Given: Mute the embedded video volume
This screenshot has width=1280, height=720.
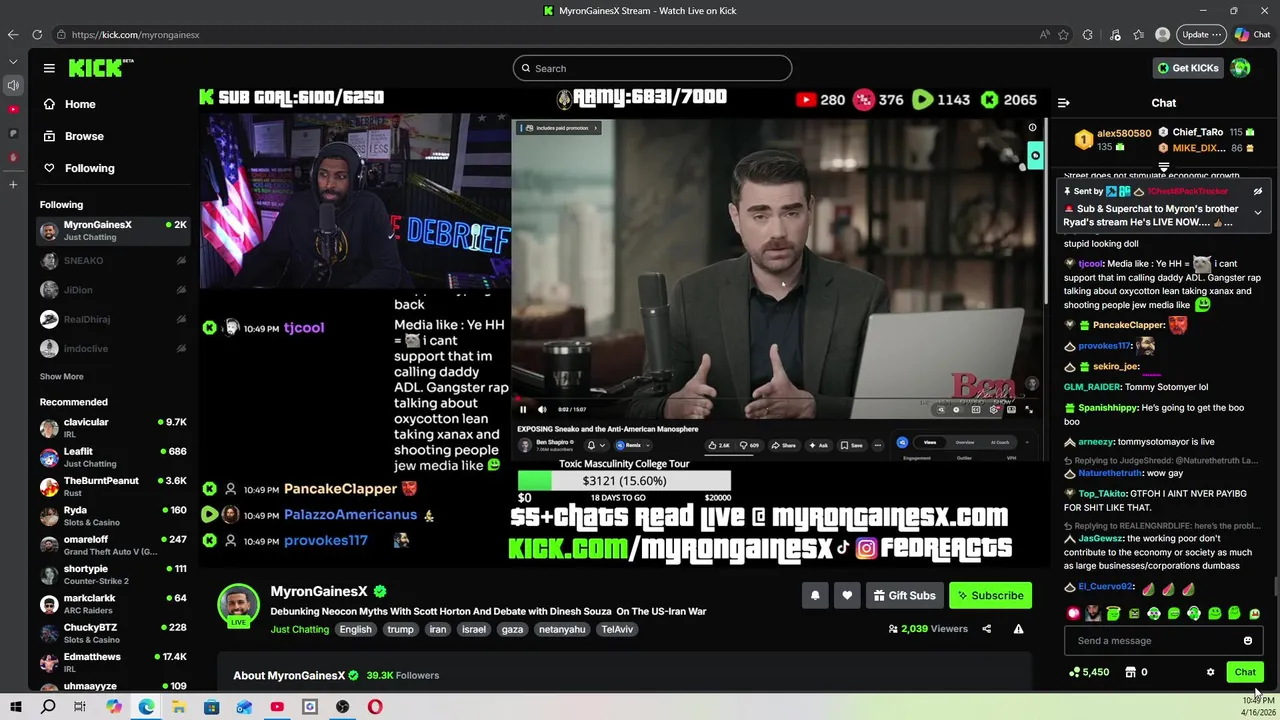Looking at the screenshot, I should point(542,409).
